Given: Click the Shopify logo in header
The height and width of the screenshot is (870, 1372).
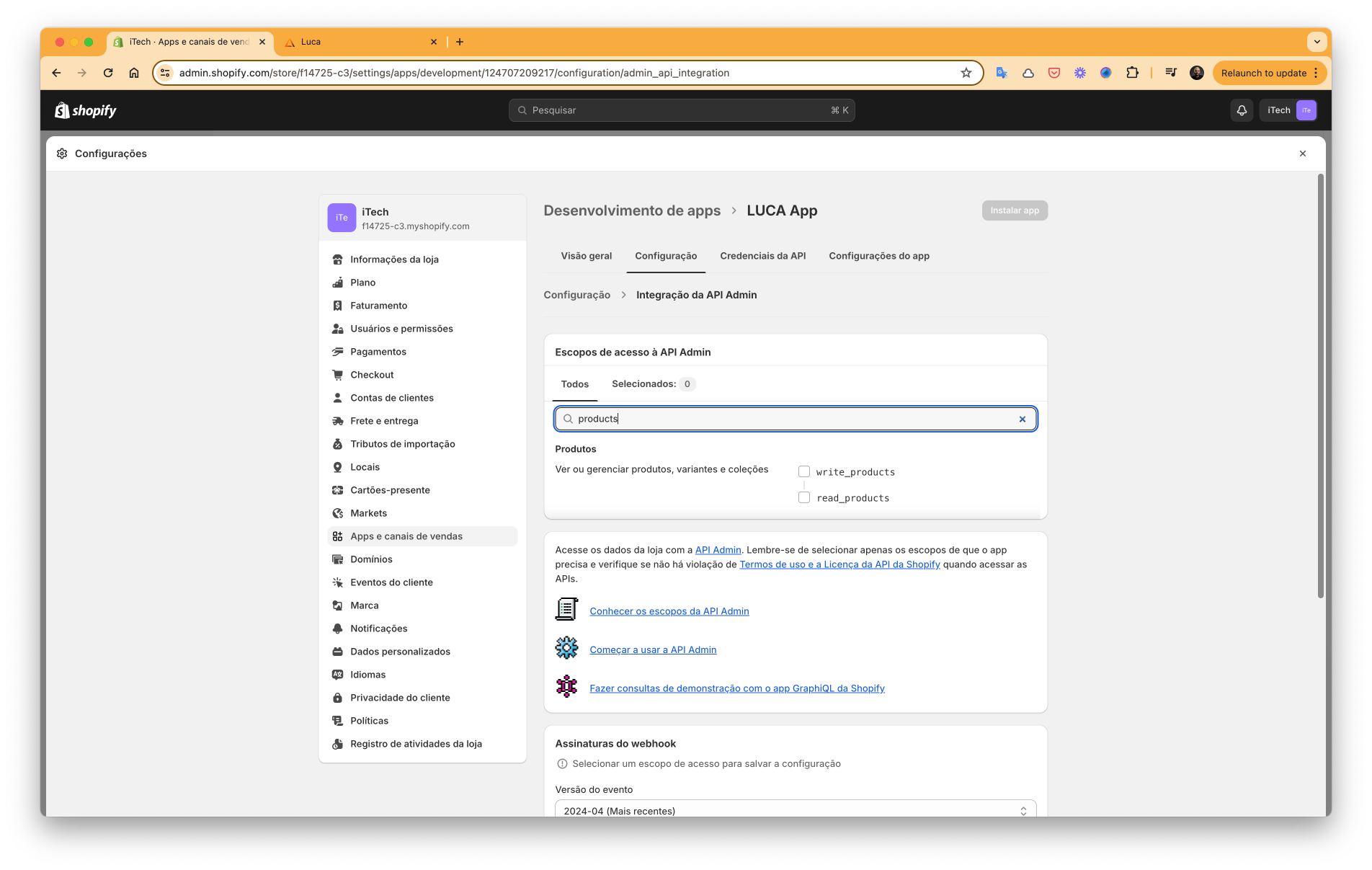Looking at the screenshot, I should click(x=86, y=110).
